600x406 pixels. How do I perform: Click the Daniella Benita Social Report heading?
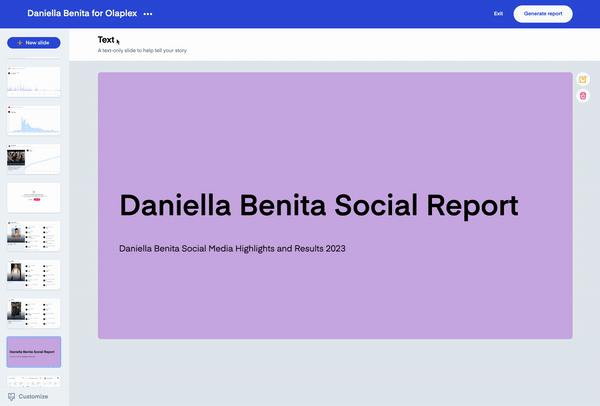tap(319, 205)
